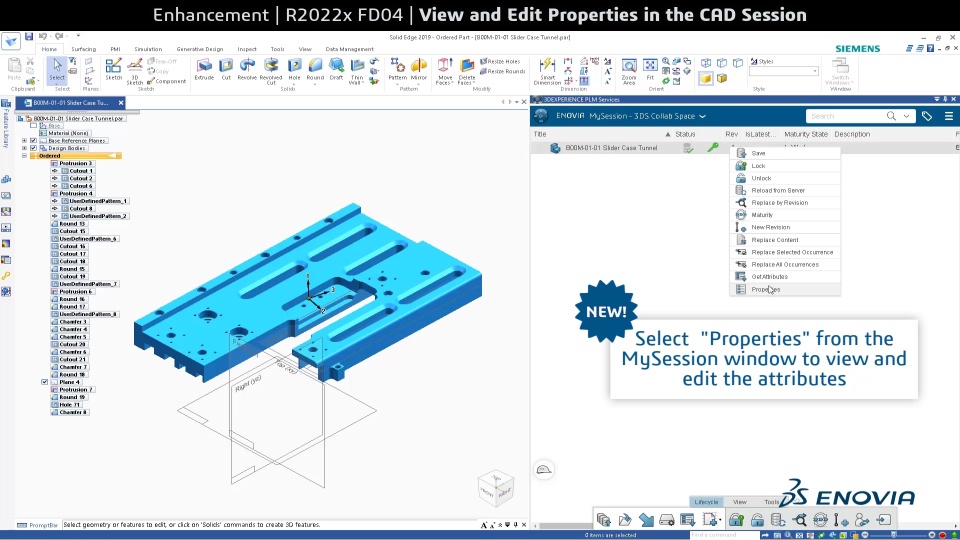
Task: Click the Select arrow tool
Action: pyautogui.click(x=57, y=69)
